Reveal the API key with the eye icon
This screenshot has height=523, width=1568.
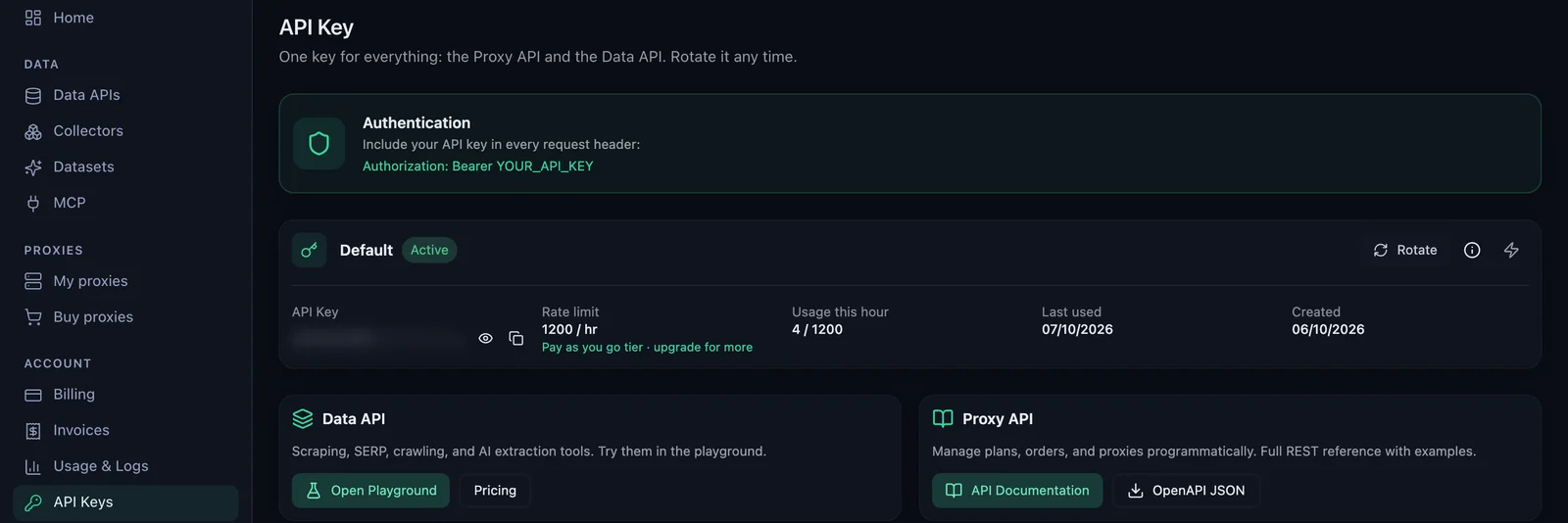(485, 339)
